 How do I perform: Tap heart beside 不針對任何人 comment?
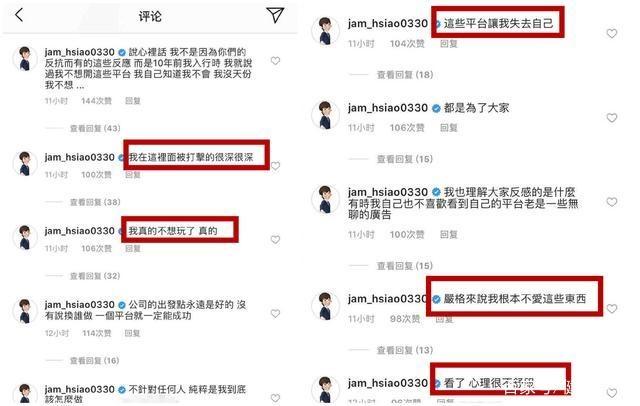click(276, 398)
